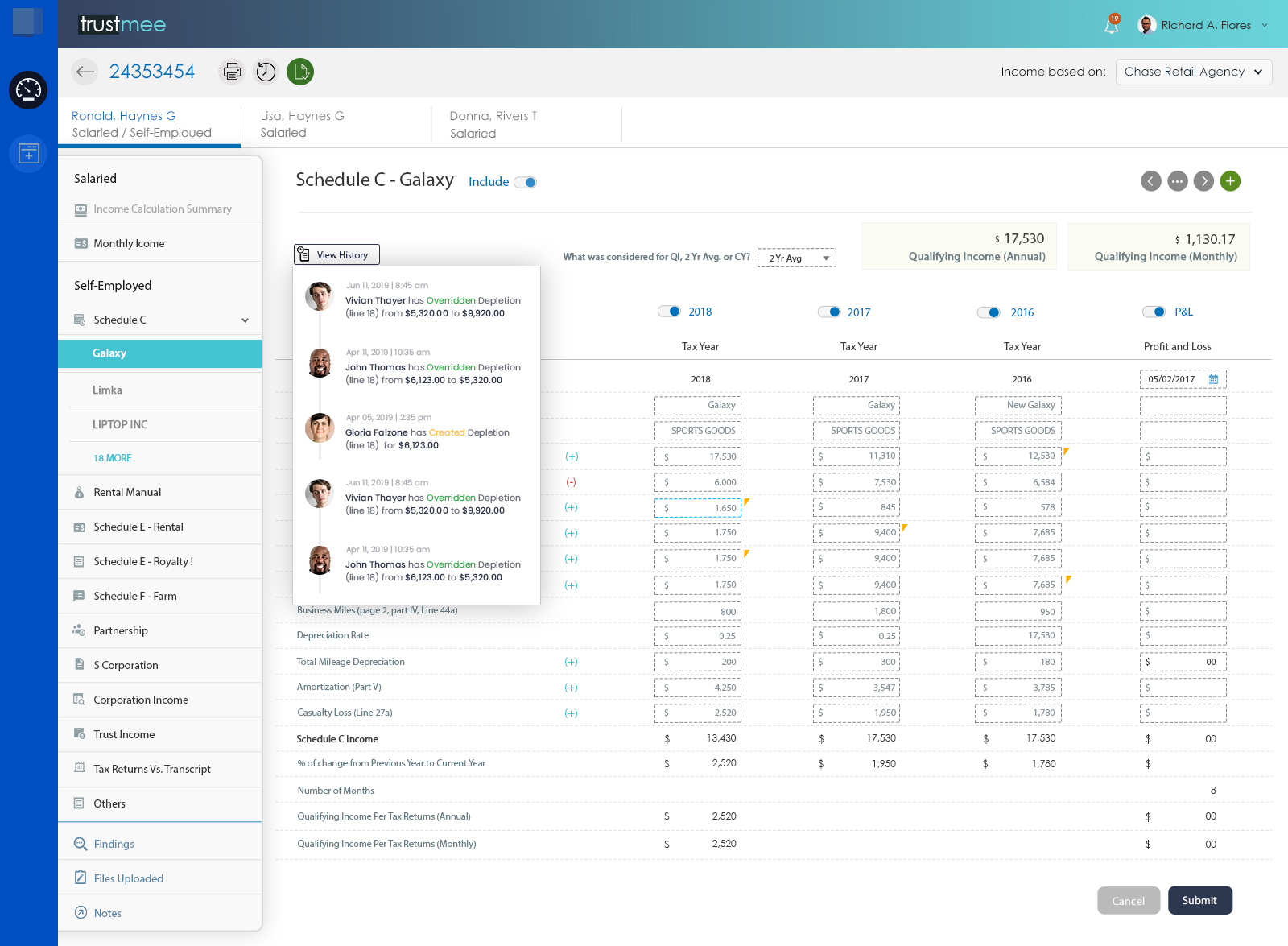Click the Notes icon
This screenshot has height=946, width=1288.
80,912
